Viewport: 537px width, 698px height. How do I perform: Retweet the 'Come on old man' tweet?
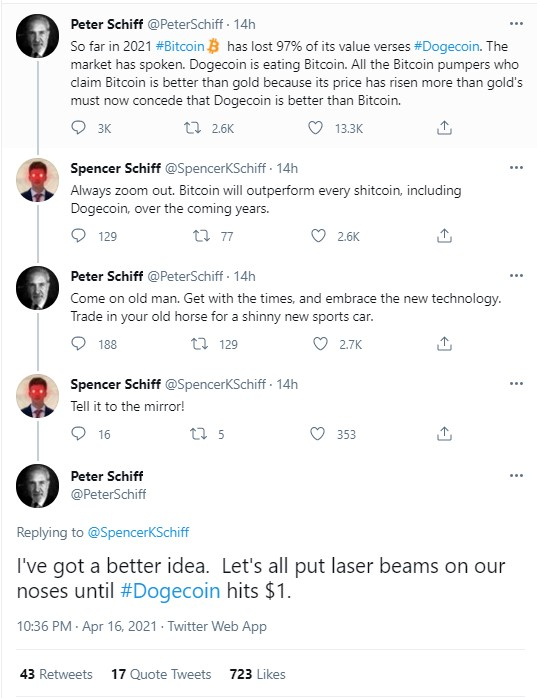[x=199, y=344]
